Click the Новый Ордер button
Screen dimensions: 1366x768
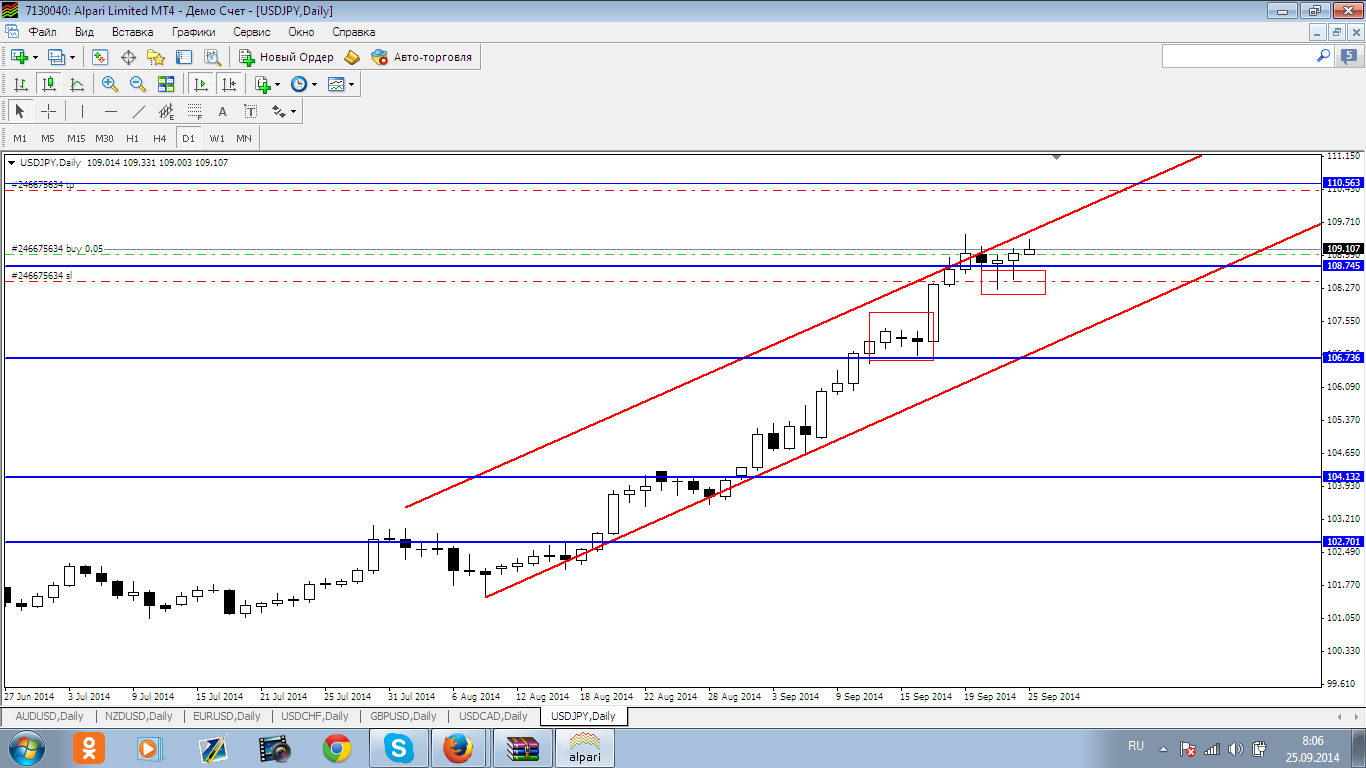point(286,57)
